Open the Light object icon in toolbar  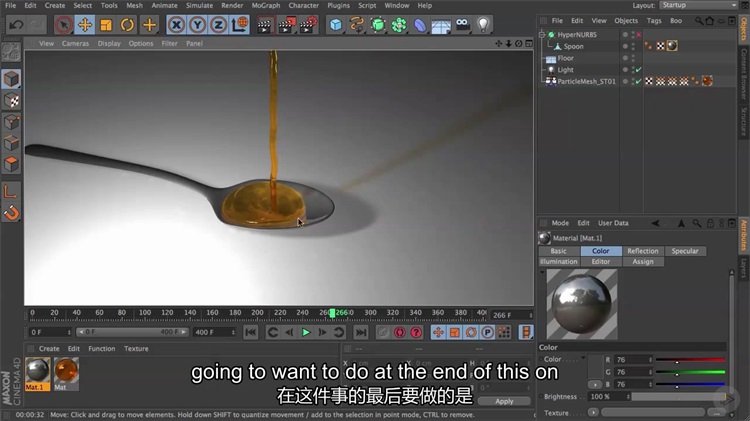click(x=483, y=24)
